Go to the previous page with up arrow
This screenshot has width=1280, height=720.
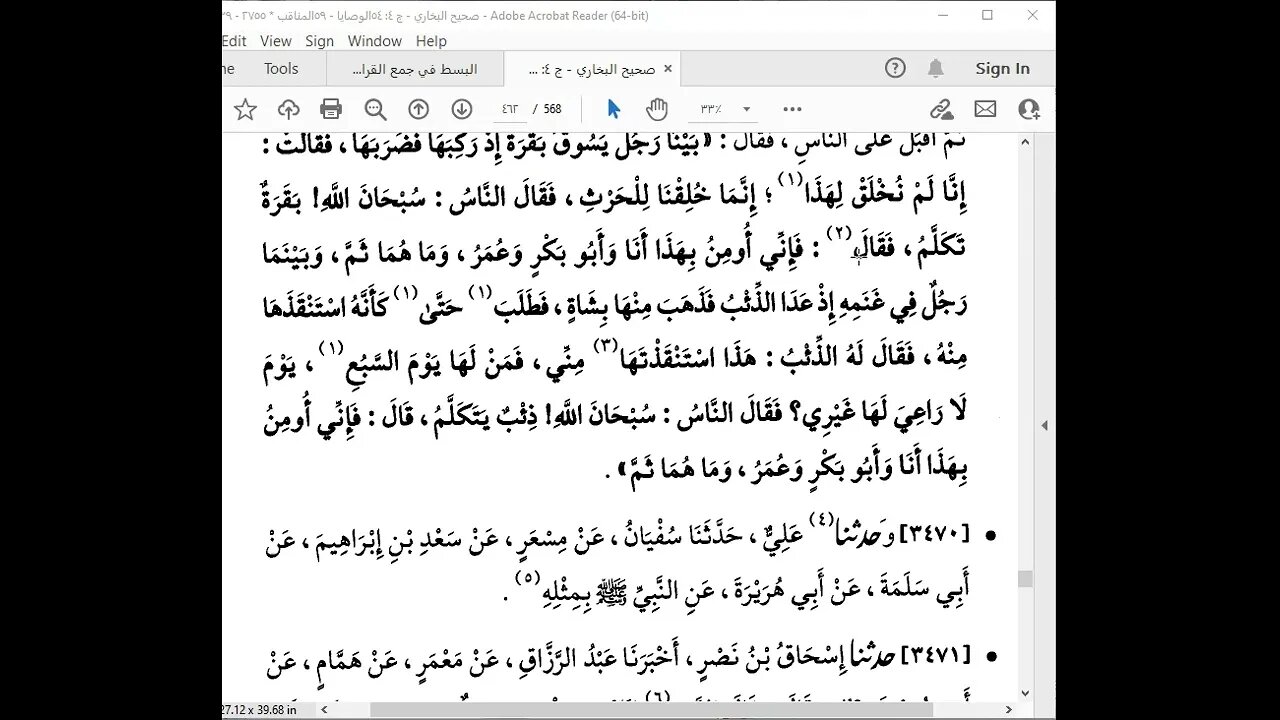(x=419, y=109)
